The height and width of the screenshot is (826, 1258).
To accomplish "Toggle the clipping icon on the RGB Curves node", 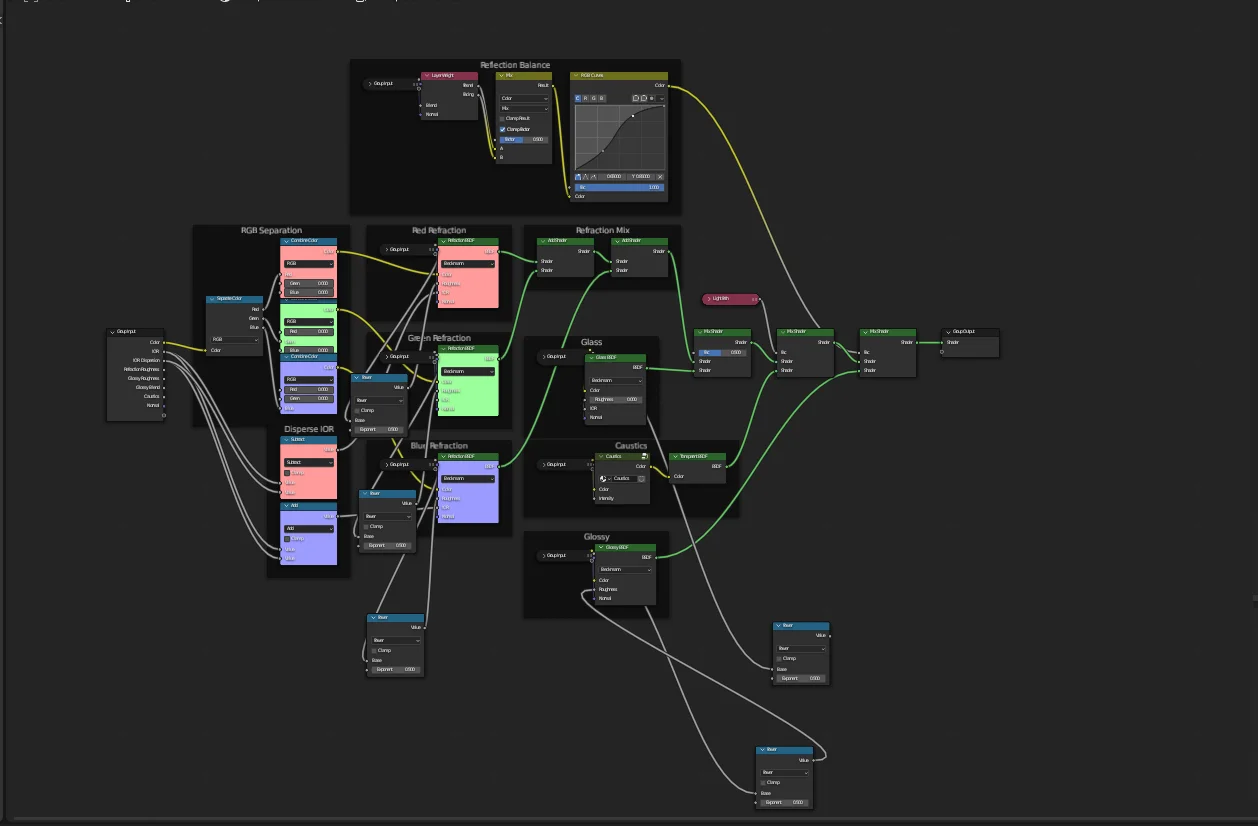I will (651, 97).
